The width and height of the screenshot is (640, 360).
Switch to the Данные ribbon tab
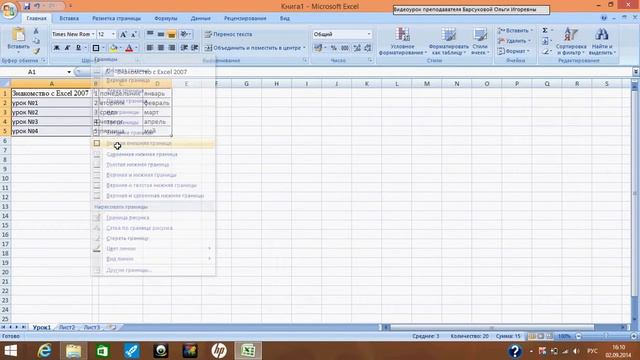200,18
